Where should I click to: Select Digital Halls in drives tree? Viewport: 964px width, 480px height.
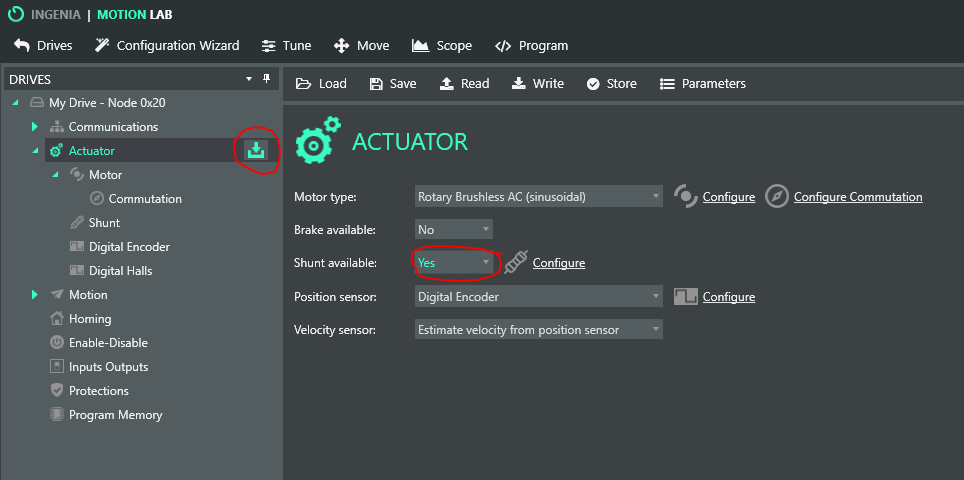point(120,271)
